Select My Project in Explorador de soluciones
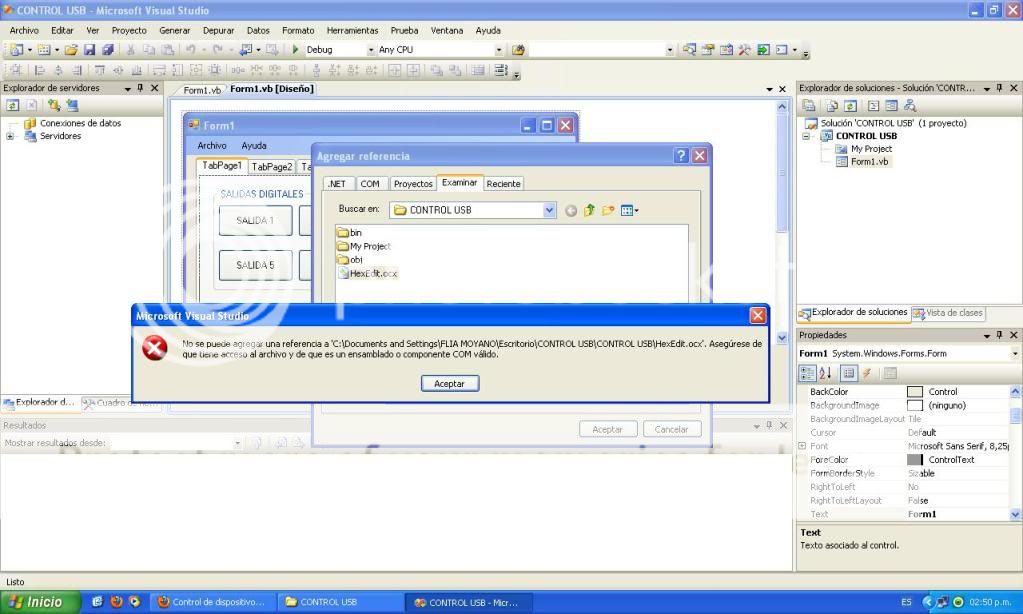The image size is (1023, 614). [x=871, y=149]
